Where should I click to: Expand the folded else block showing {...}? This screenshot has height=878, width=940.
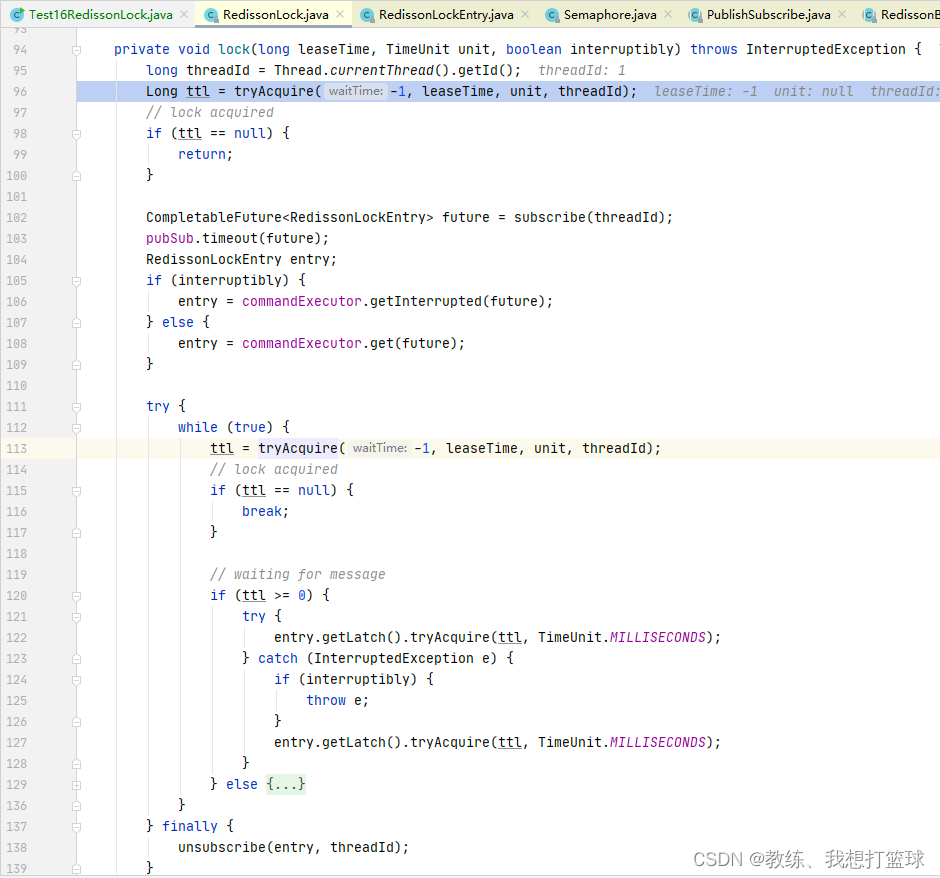point(287,784)
